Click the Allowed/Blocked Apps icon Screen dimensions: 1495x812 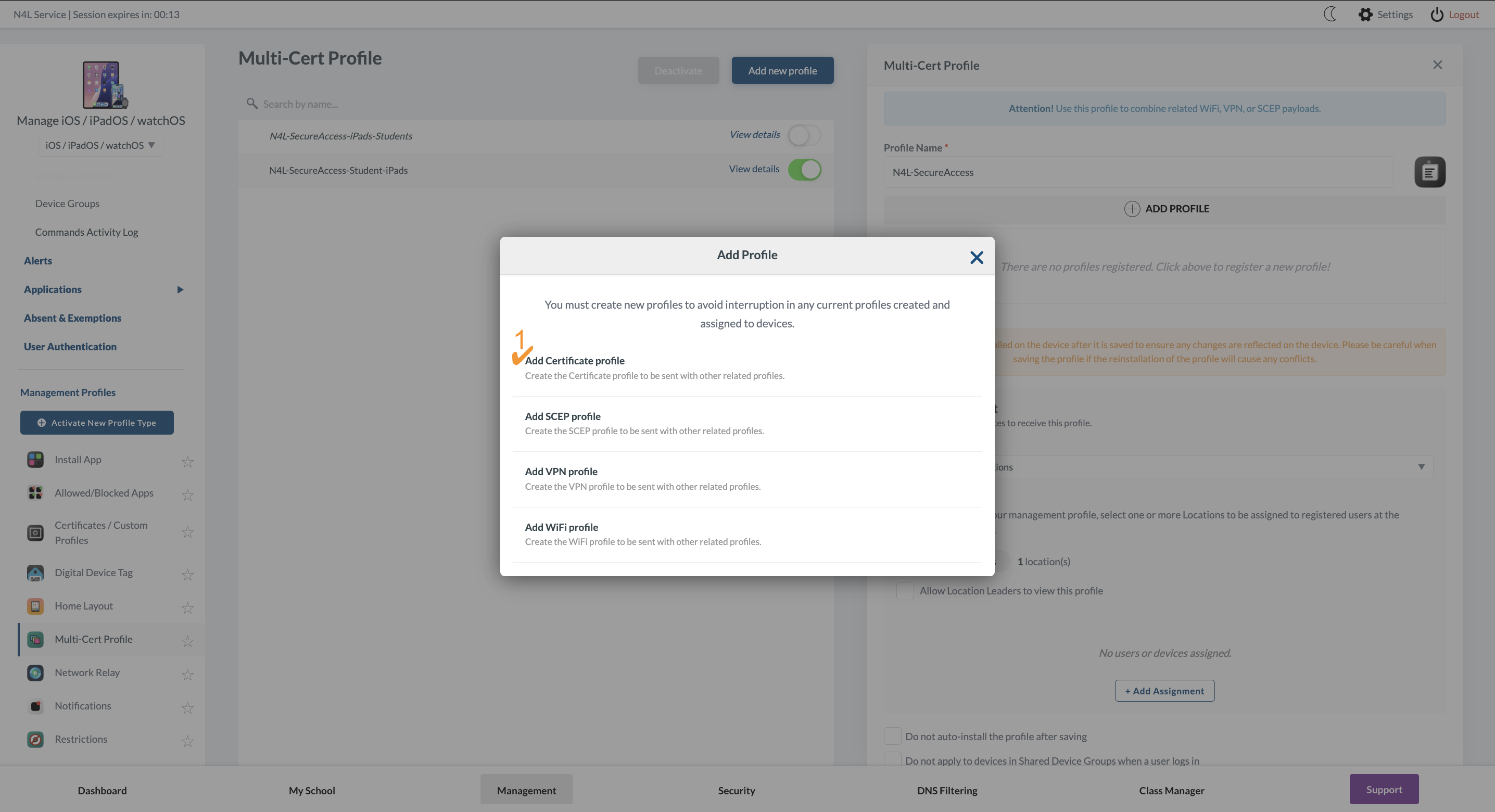(35, 493)
